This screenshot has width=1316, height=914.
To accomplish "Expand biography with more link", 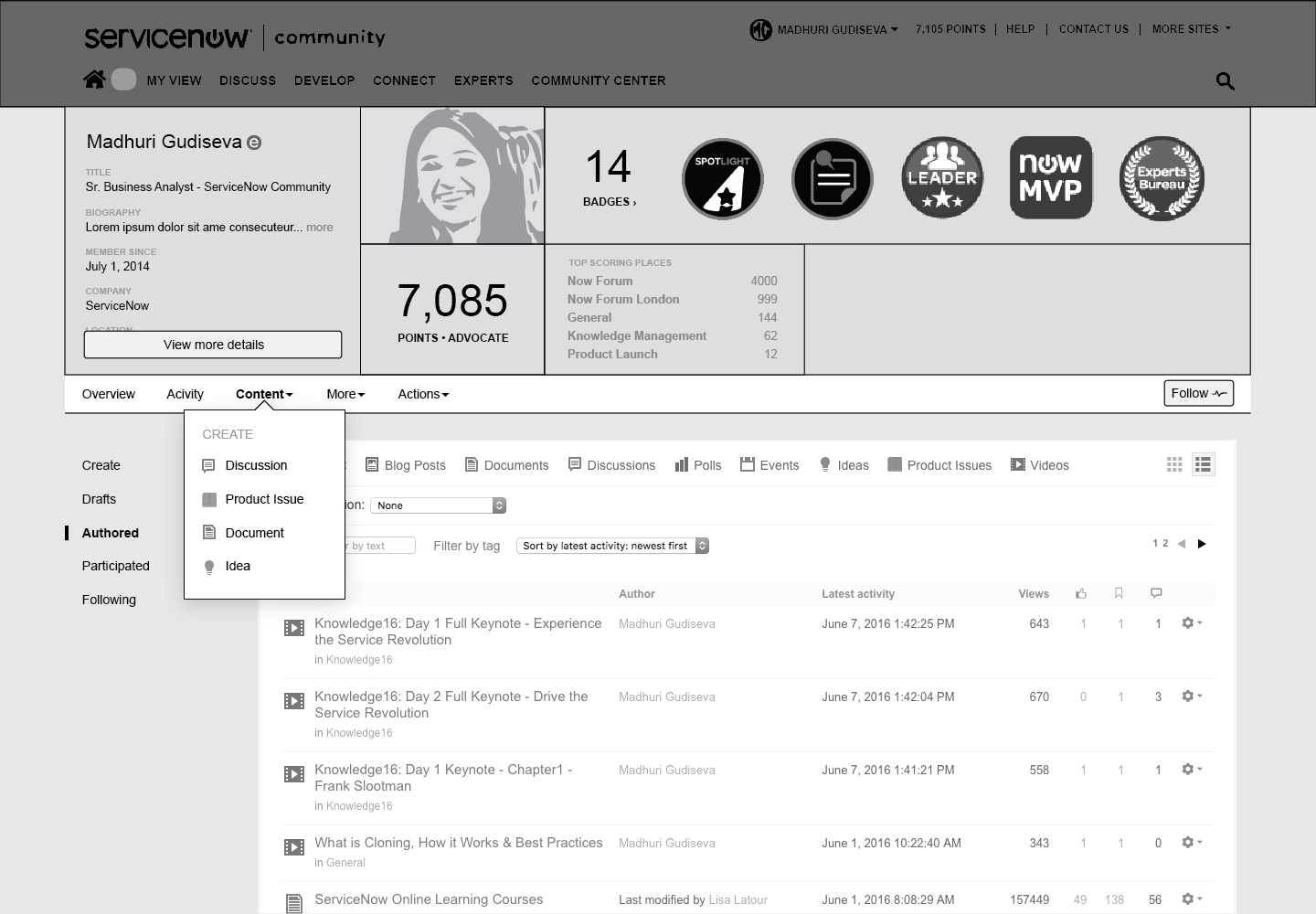I will [x=320, y=228].
